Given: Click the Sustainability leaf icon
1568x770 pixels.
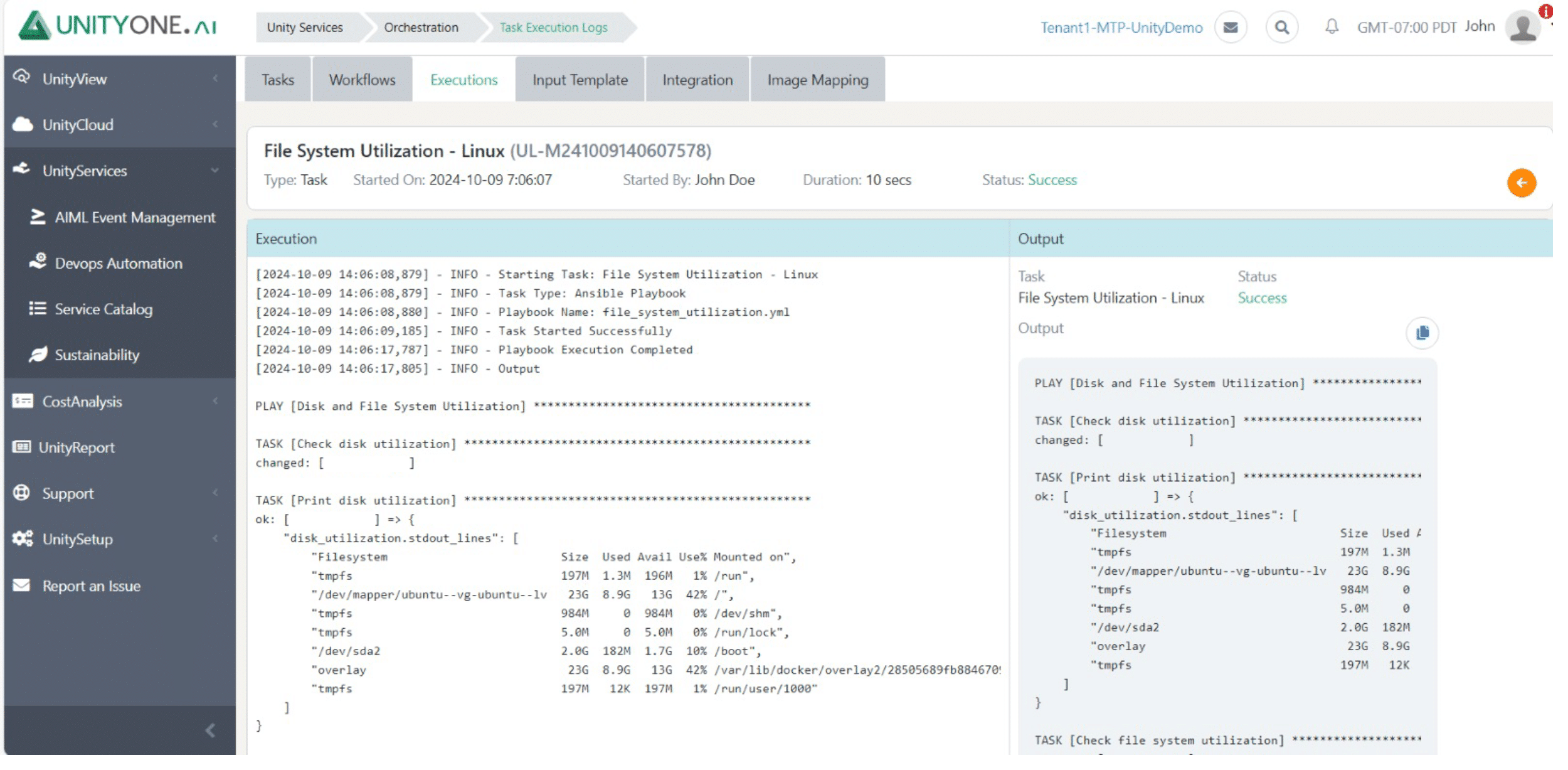Looking at the screenshot, I should coord(38,354).
